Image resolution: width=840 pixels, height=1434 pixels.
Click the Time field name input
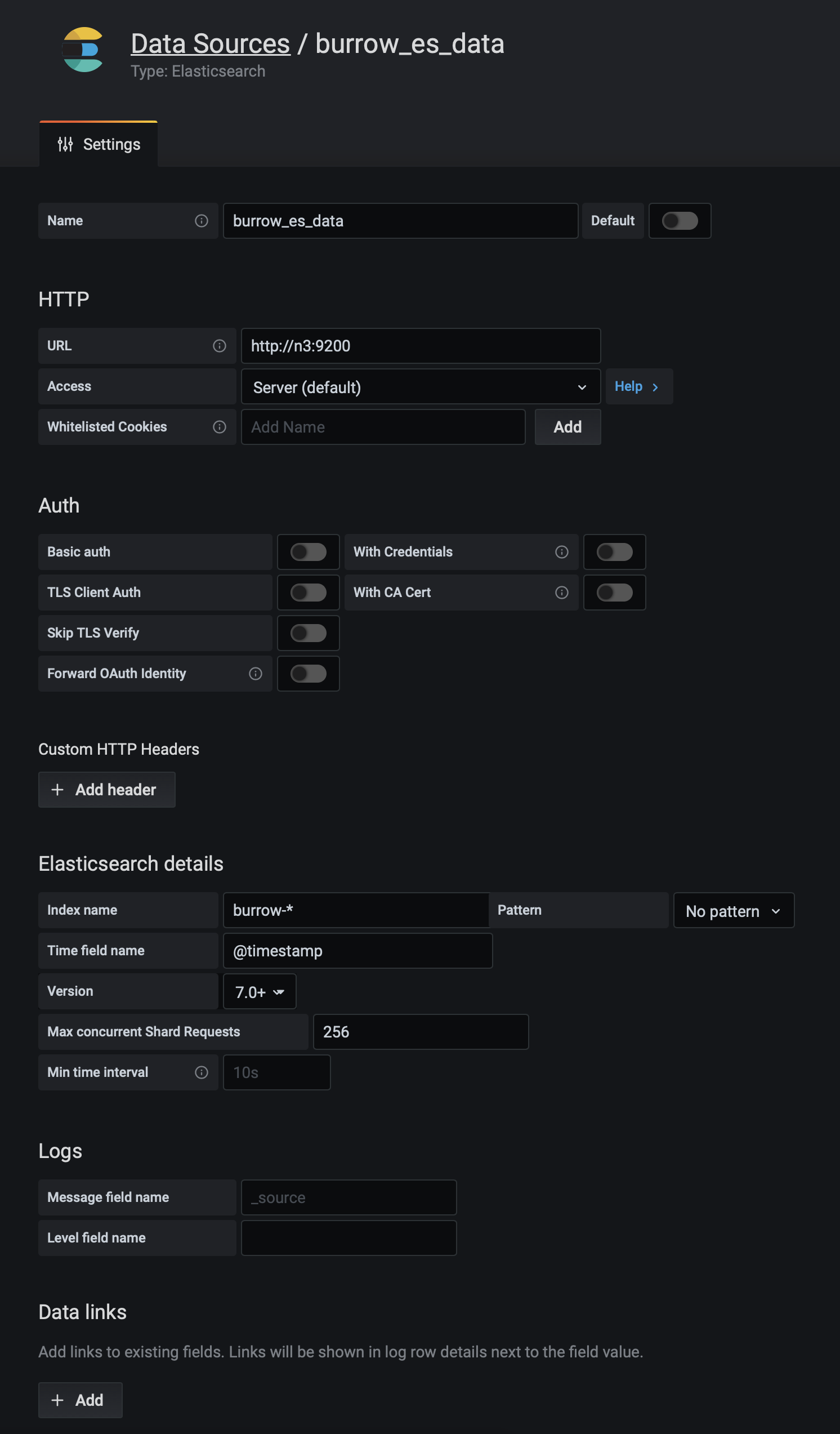358,951
